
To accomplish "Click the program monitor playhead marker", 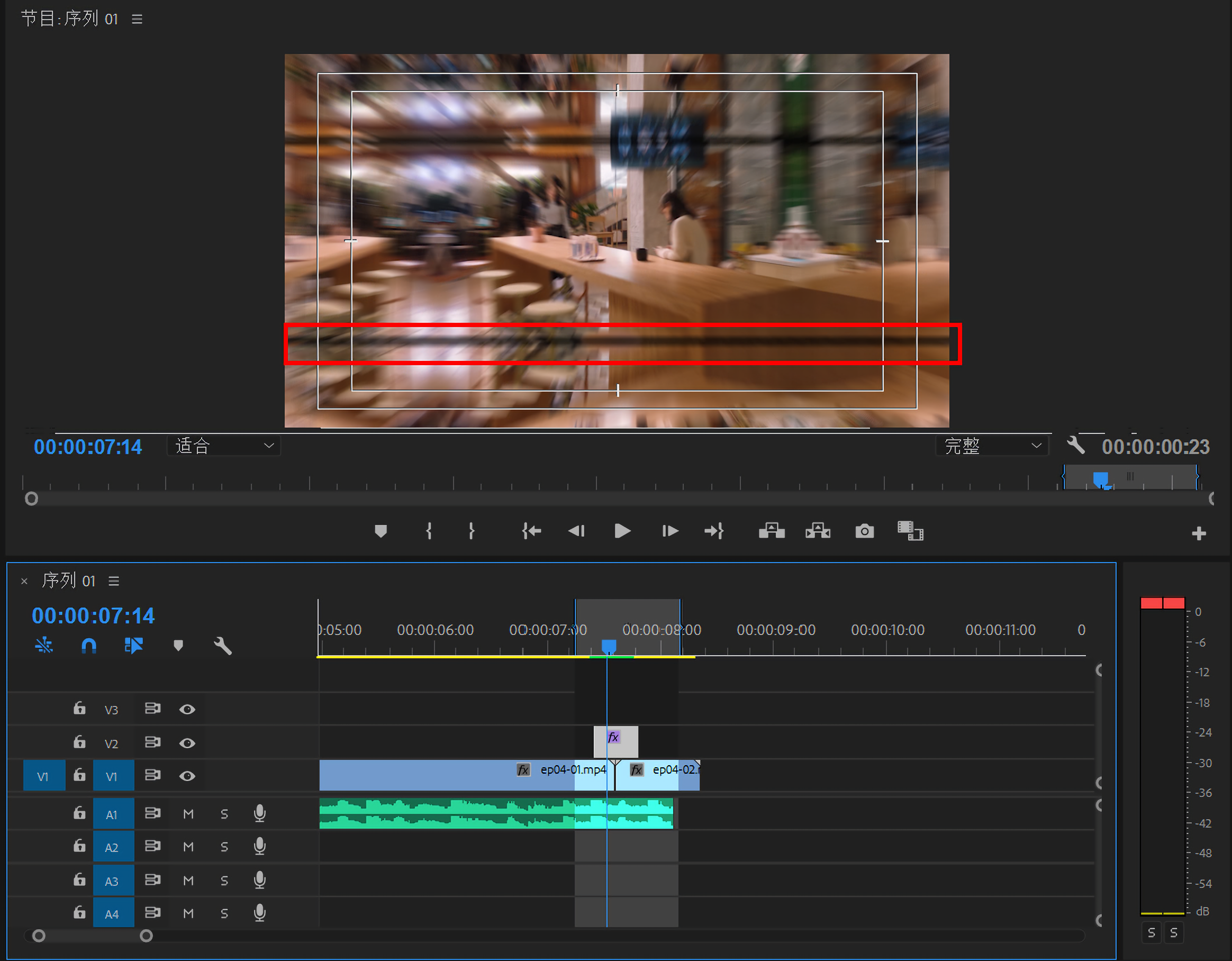I will tap(1101, 480).
